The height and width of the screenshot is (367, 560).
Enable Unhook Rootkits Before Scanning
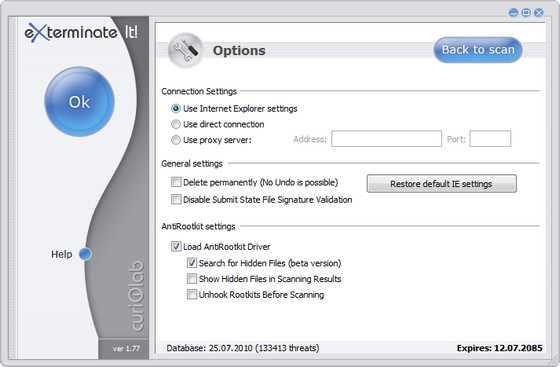192,294
